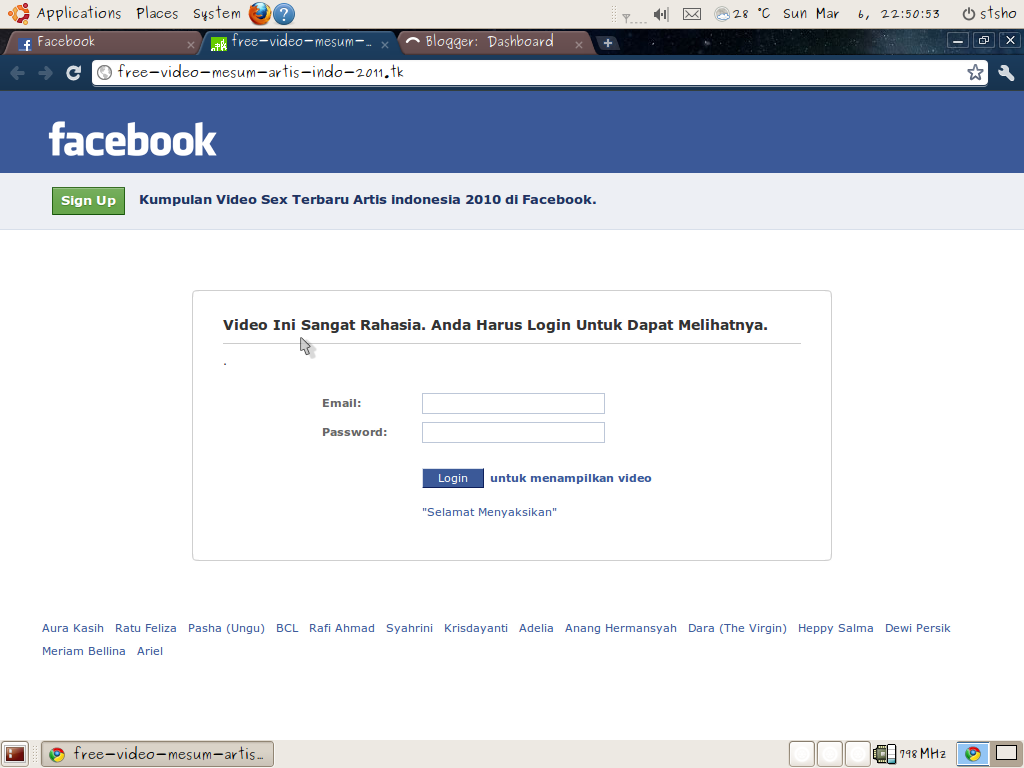The height and width of the screenshot is (768, 1024).
Task: Click the "untuk menampilkan video" text
Action: tap(571, 478)
